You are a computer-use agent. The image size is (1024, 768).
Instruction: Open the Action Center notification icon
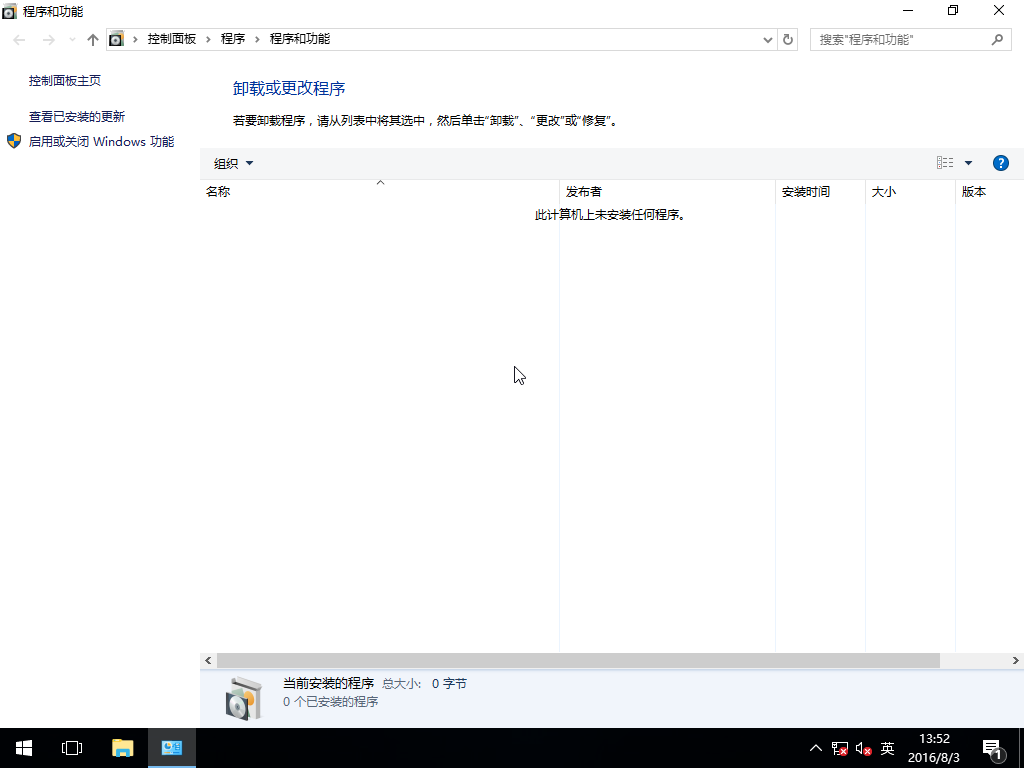pyautogui.click(x=992, y=747)
